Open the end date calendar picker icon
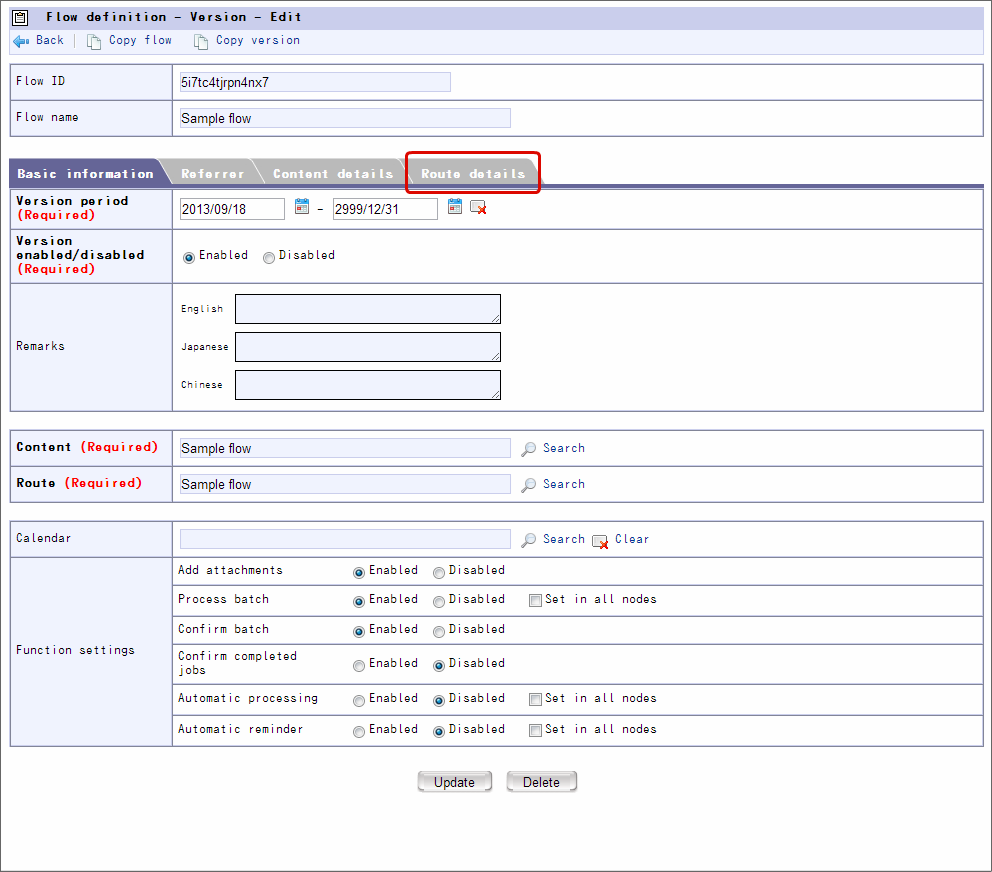This screenshot has height=872, width=992. click(455, 206)
